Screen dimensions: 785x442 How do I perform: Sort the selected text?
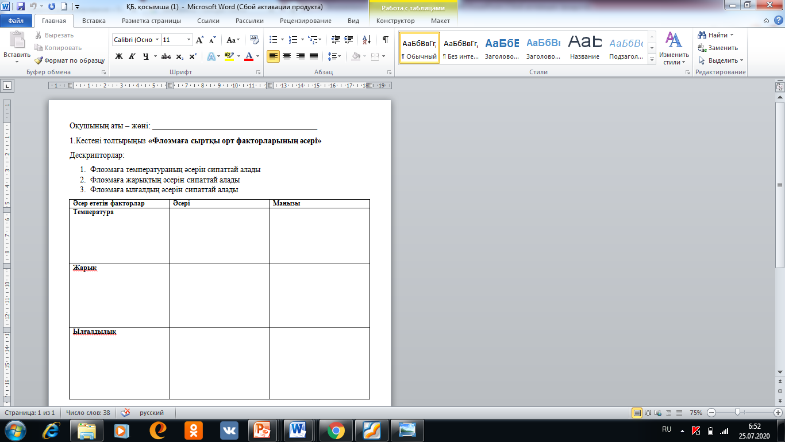pos(366,40)
